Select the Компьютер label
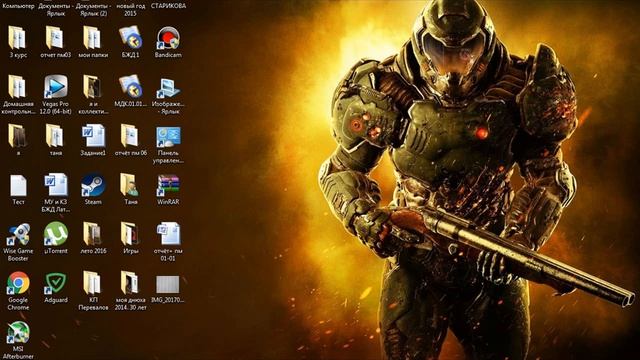The width and height of the screenshot is (640, 360). pyautogui.click(x=18, y=6)
